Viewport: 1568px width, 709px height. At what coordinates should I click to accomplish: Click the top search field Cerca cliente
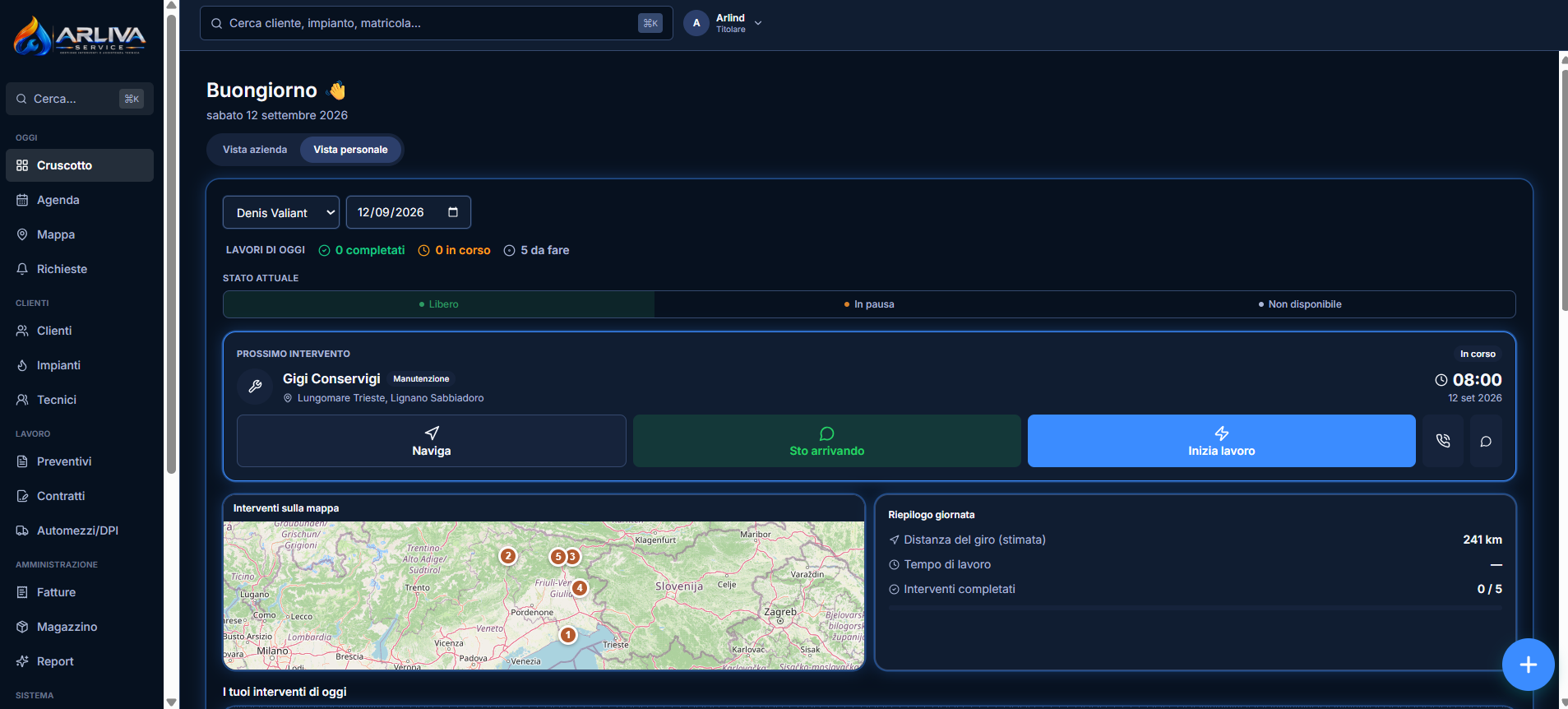437,23
